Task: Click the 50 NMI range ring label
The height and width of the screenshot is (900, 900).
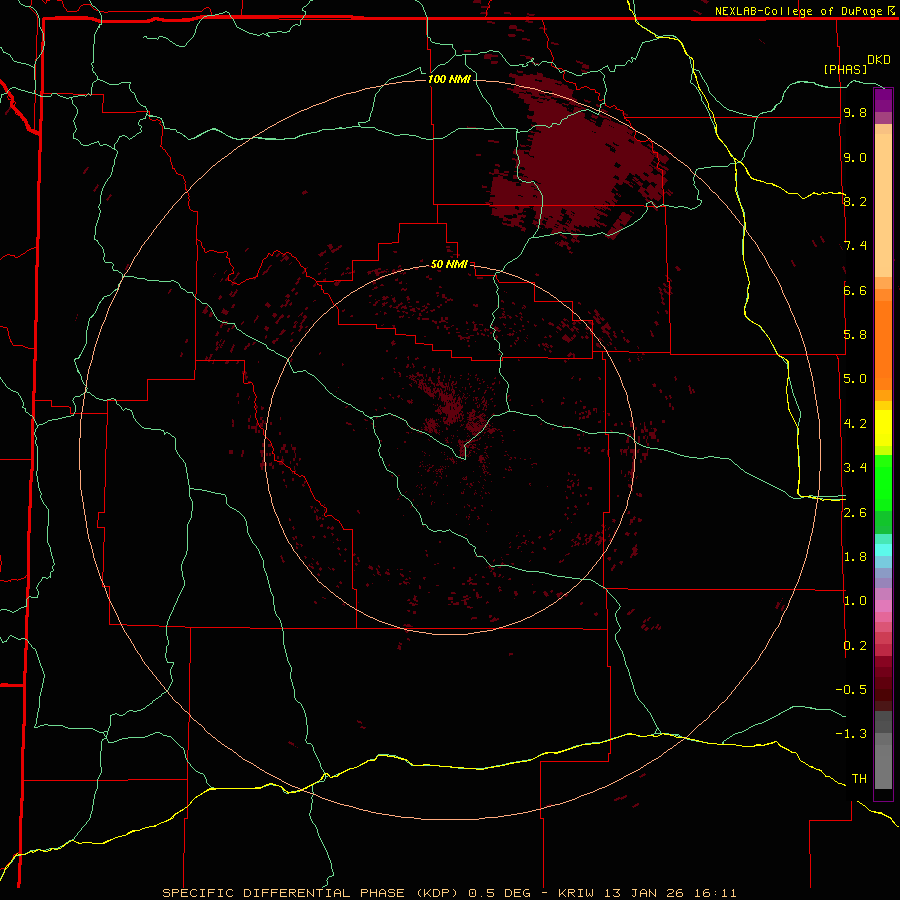Action: tap(449, 264)
